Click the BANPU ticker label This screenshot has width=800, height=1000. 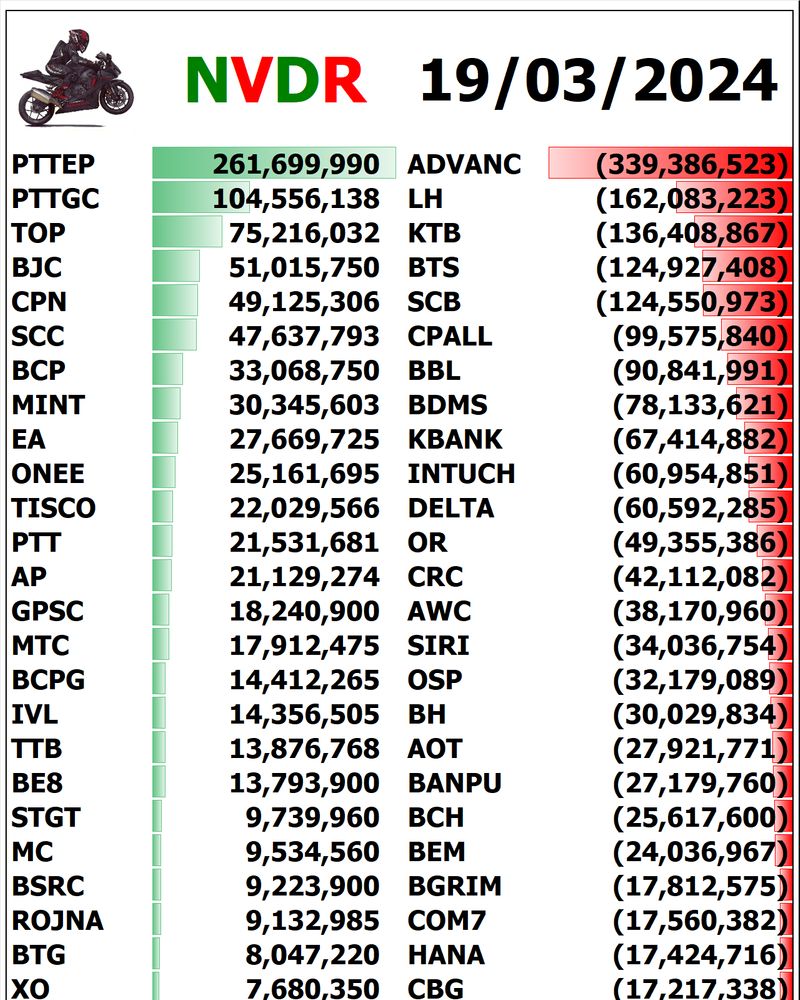click(x=454, y=782)
